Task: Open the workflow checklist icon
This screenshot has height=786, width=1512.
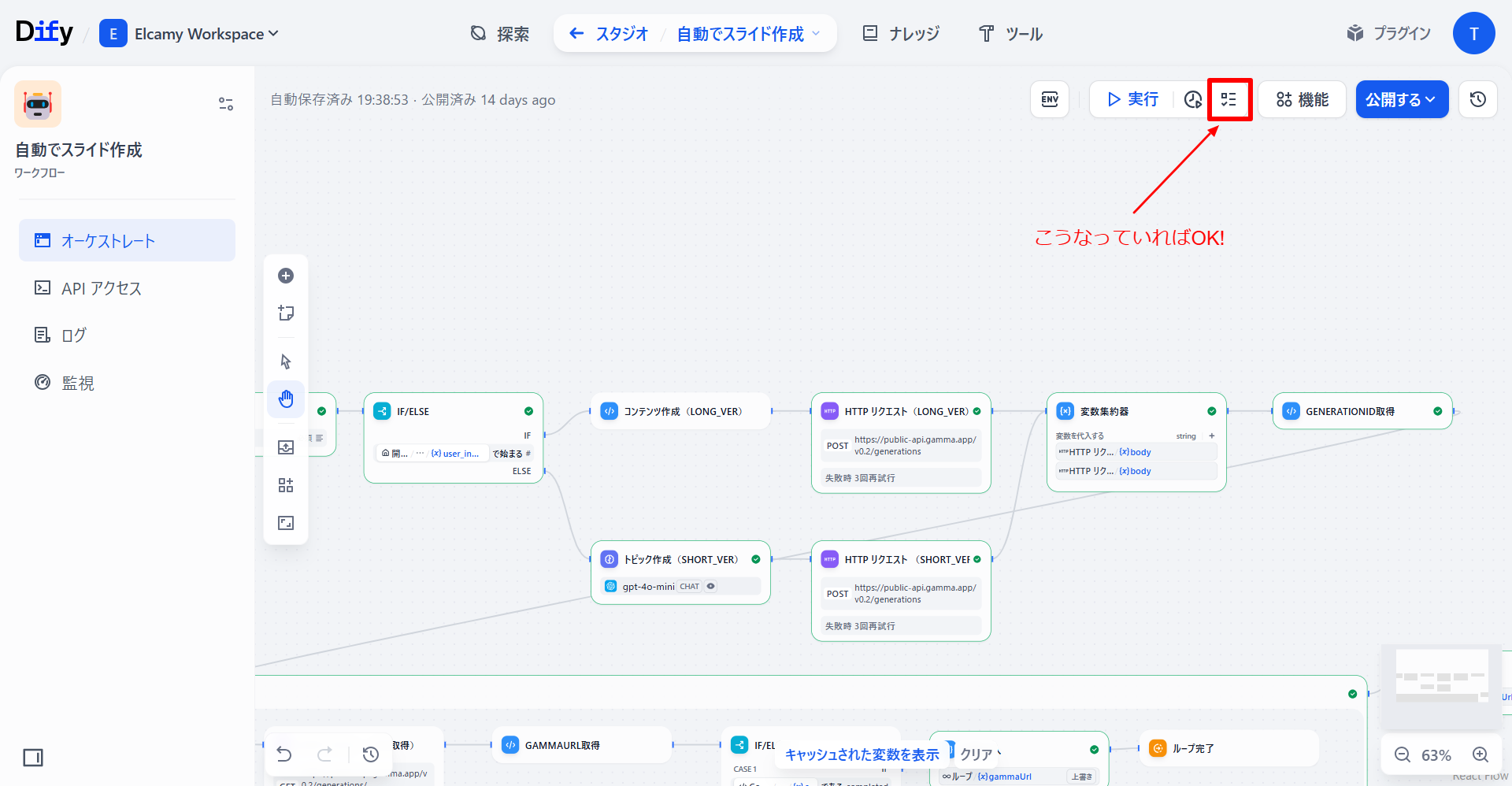Action: click(1228, 99)
